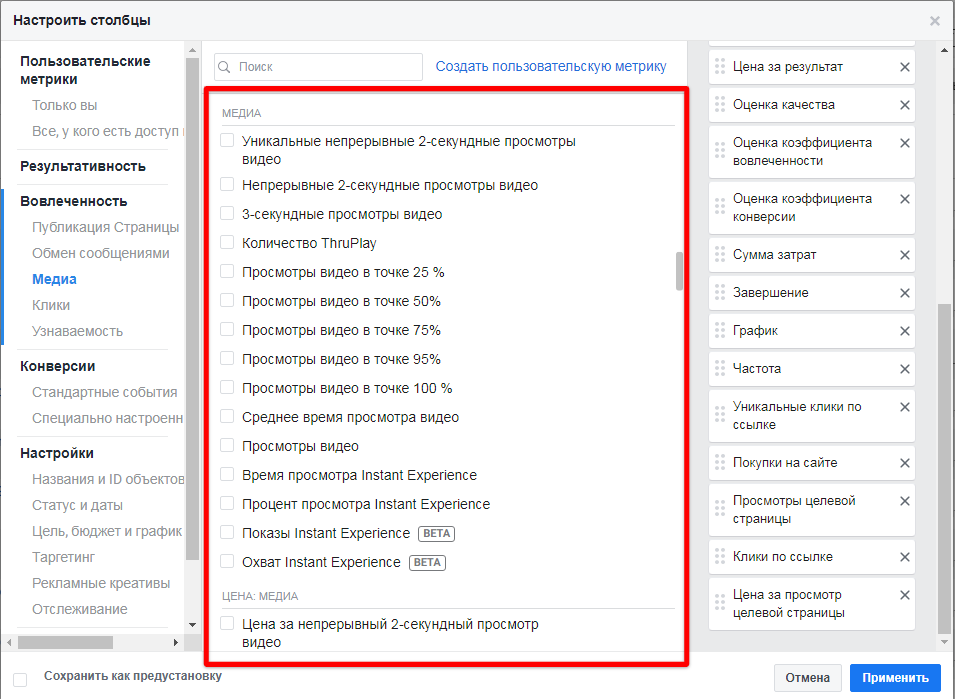Screen dimensions: 955x699
Task: Select "Результативность" category in sidebar
Action: (83, 166)
